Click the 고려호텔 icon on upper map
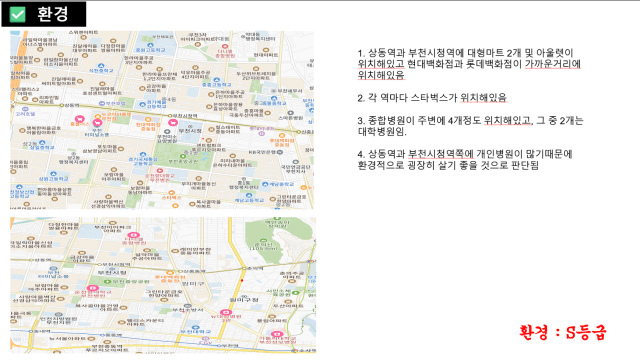This screenshot has height=362, width=640. 25,109
